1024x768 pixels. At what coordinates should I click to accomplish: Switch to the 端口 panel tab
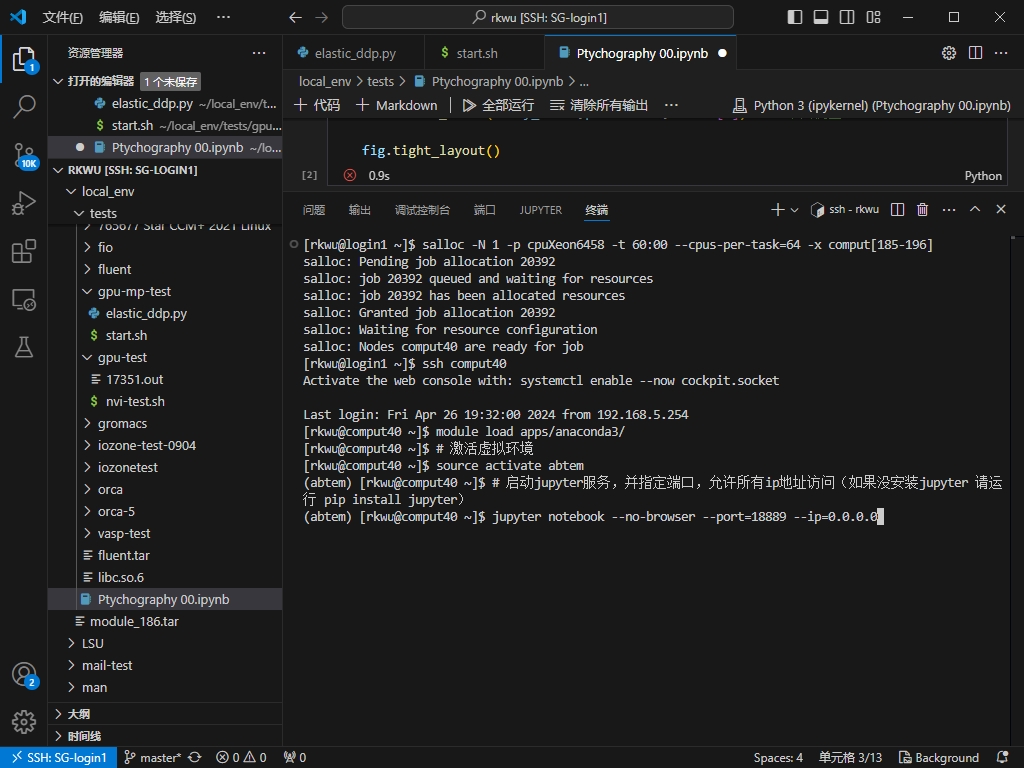[x=485, y=210]
